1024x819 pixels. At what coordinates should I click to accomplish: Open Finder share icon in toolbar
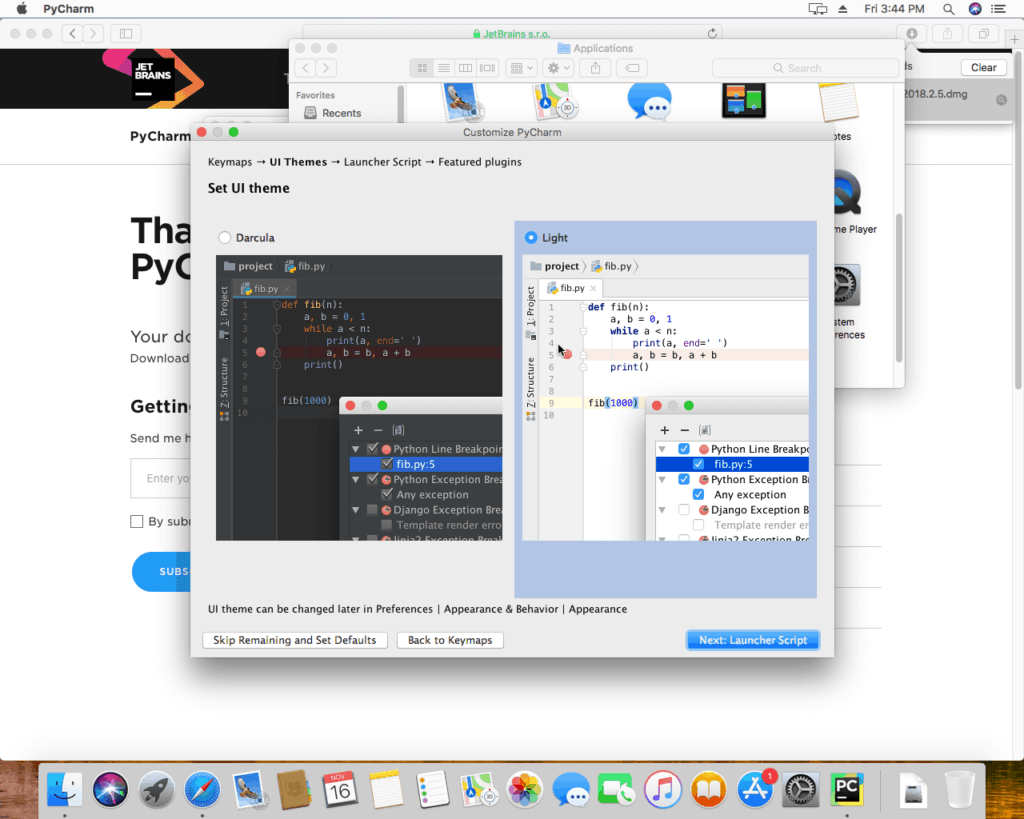596,68
